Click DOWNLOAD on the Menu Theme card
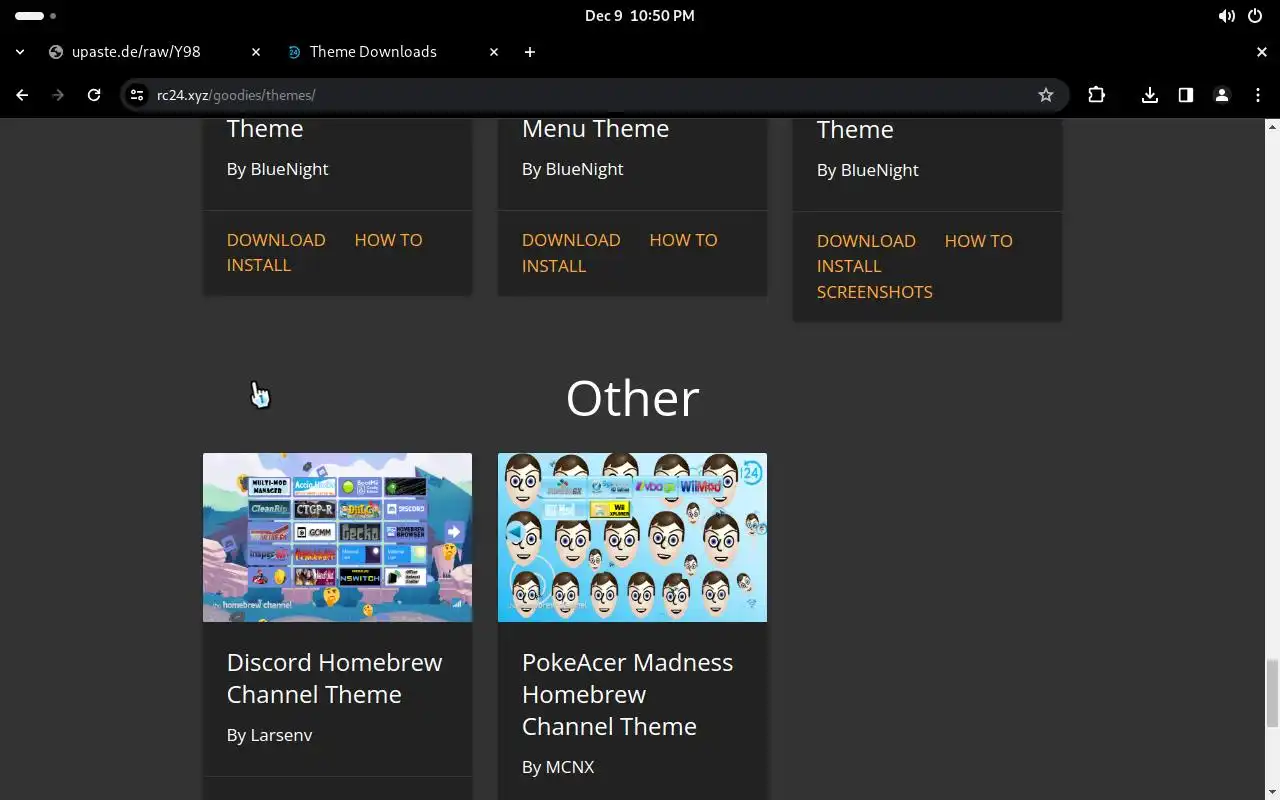The width and height of the screenshot is (1280, 800). click(x=571, y=240)
